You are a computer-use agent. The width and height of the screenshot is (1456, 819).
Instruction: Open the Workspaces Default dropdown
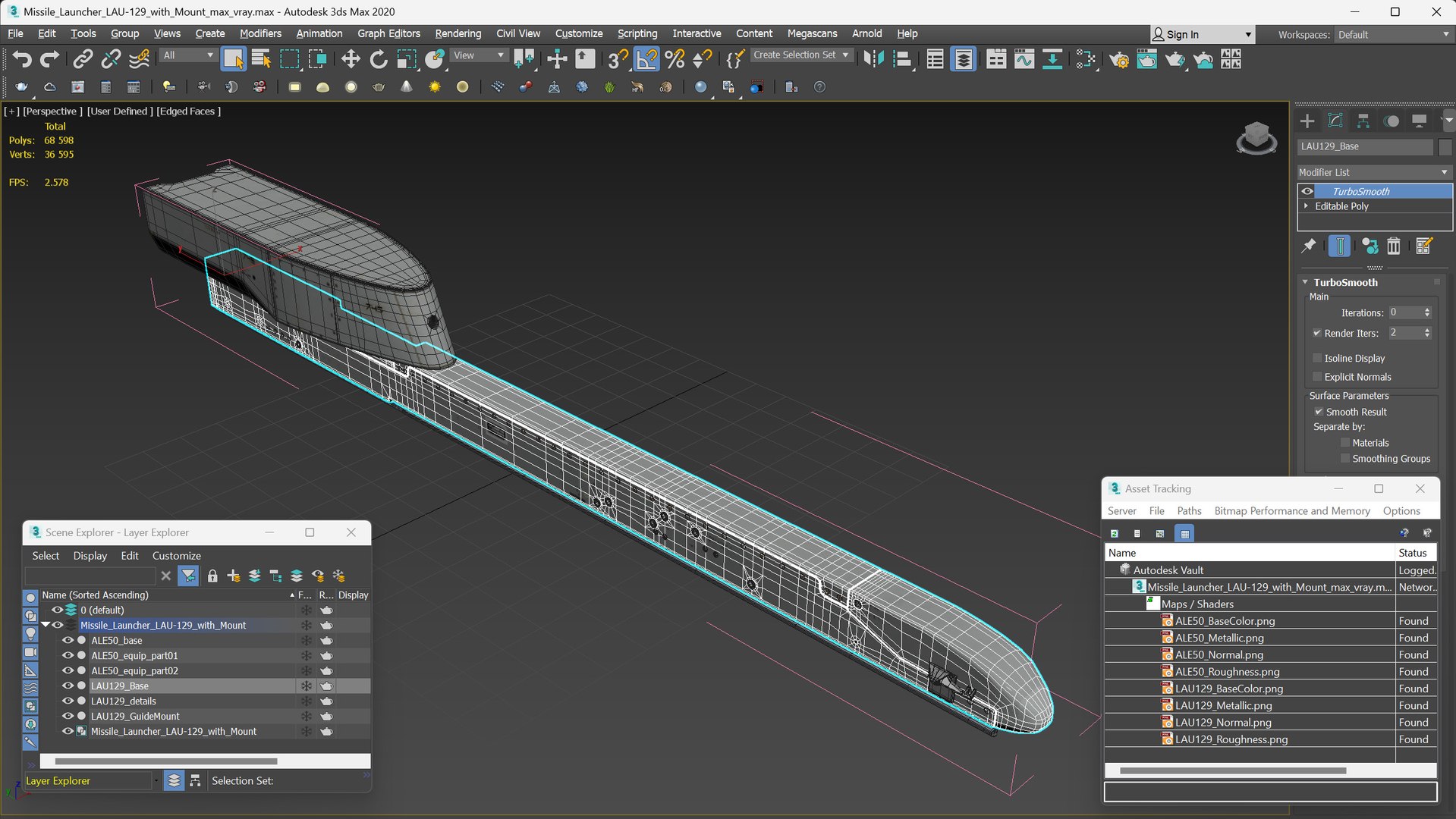[x=1393, y=35]
